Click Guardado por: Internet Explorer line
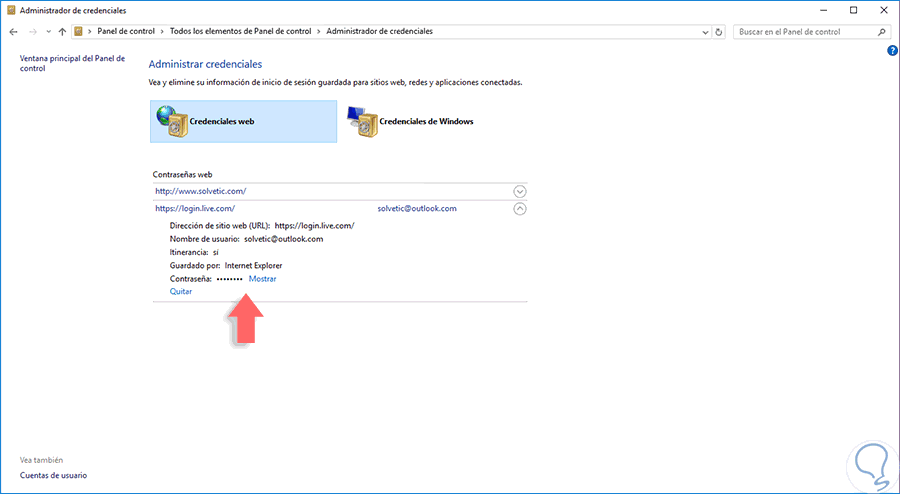This screenshot has width=900, height=494. coord(226,266)
